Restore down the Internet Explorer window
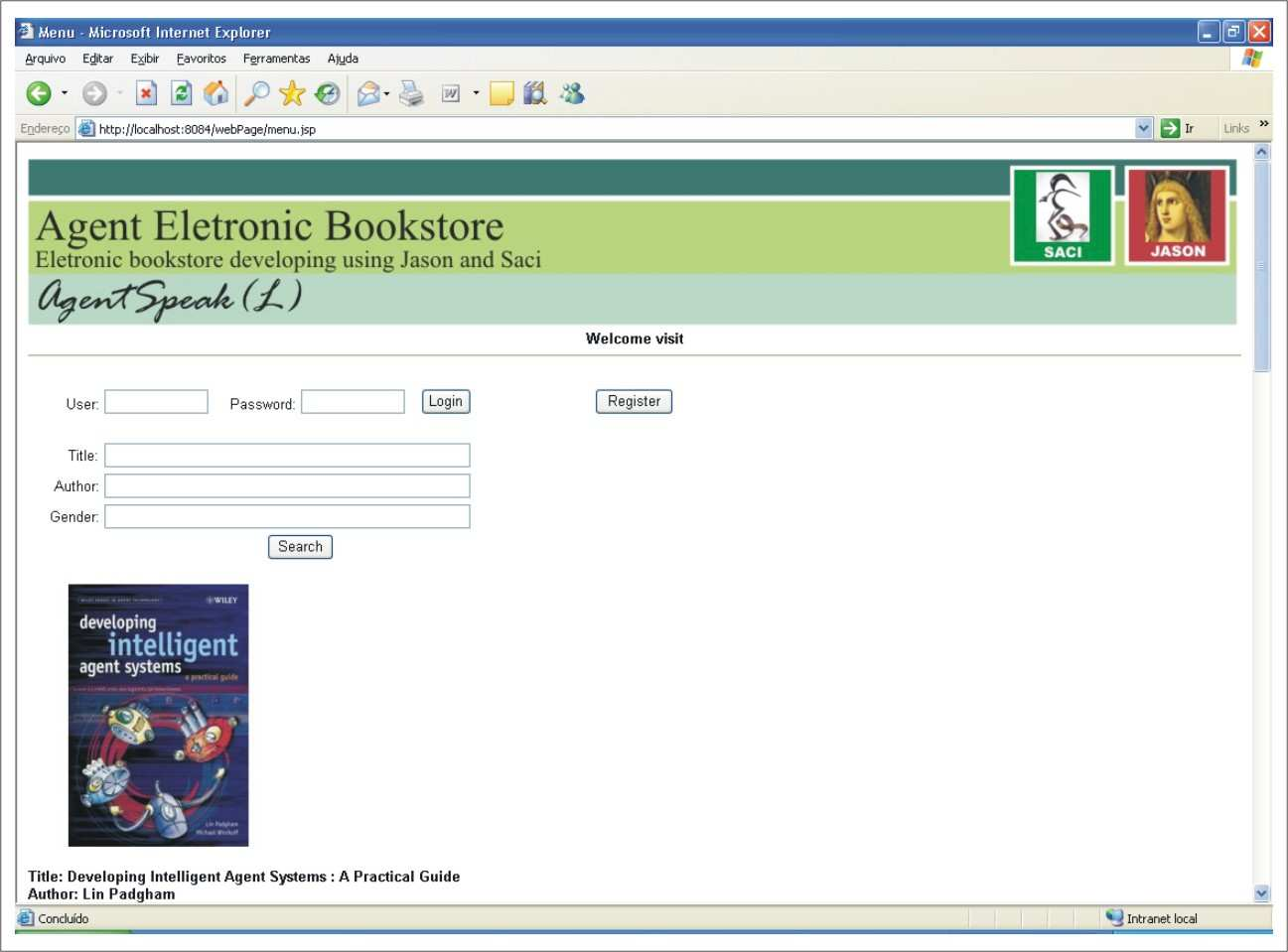Image resolution: width=1288 pixels, height=952 pixels. pos(1233,32)
